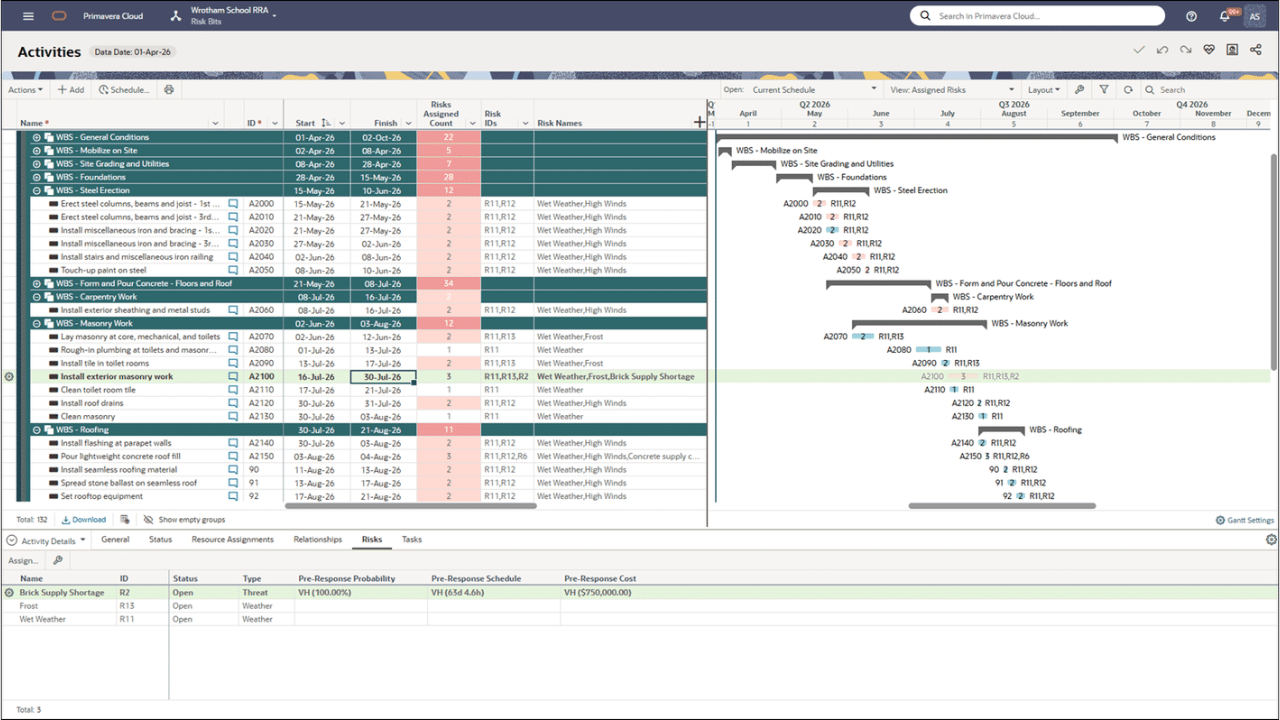
Task: Click the settings gear in the details panel
Action: tap(1271, 540)
